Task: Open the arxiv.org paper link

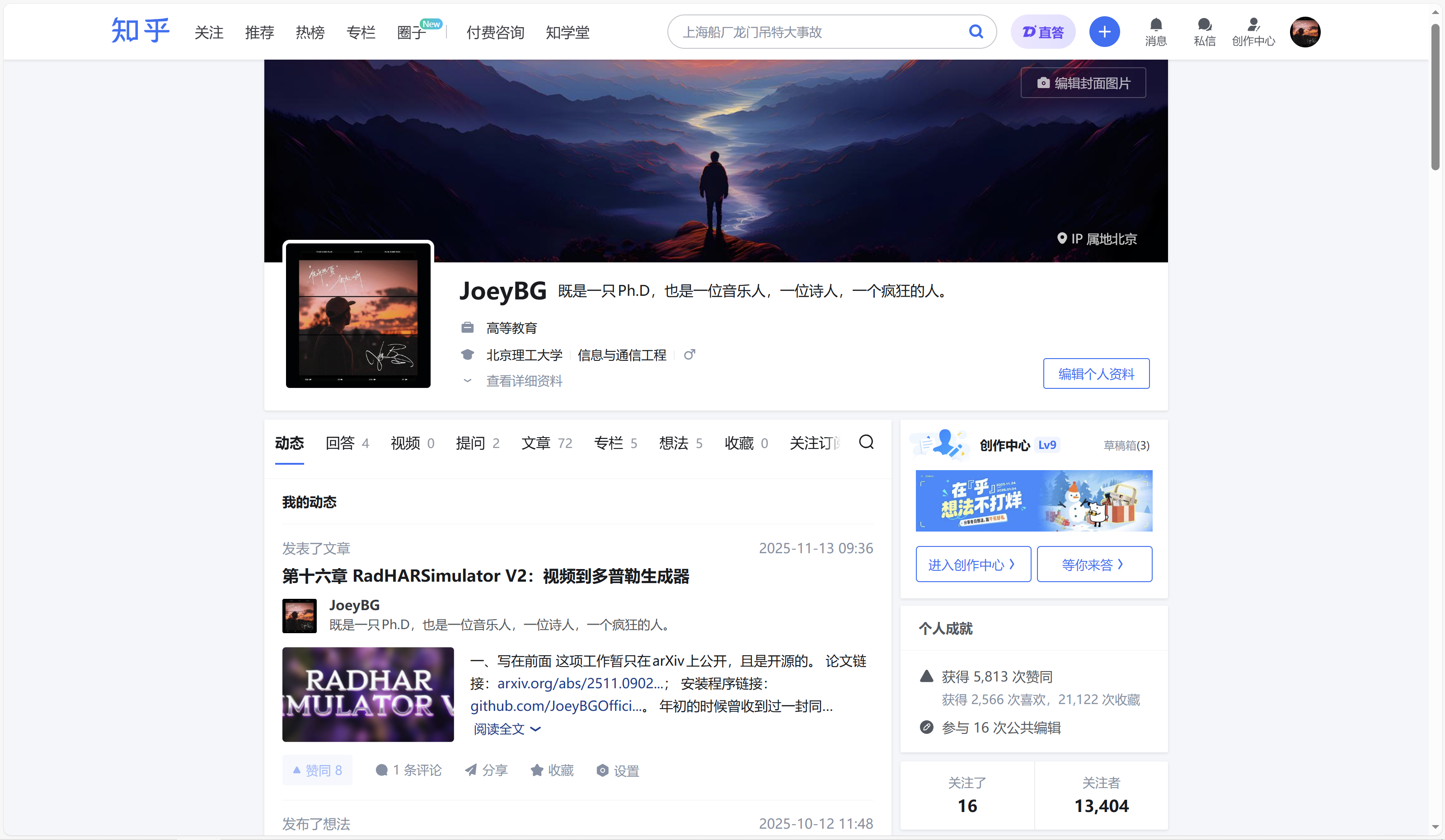Action: point(580,683)
